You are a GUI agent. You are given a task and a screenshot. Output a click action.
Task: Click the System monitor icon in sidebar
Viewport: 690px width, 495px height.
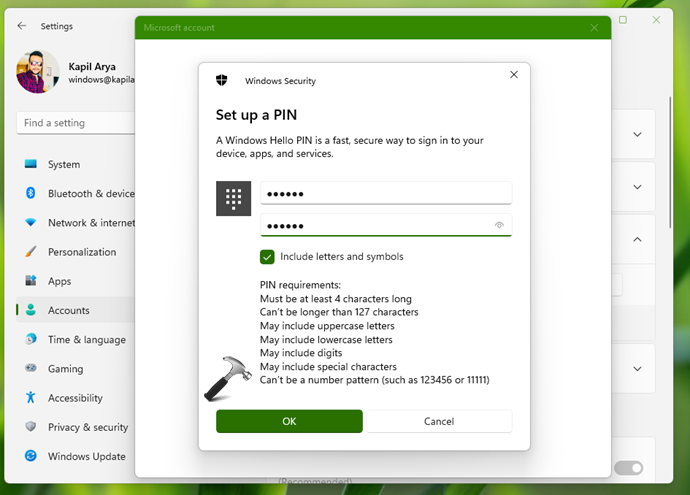[x=30, y=164]
